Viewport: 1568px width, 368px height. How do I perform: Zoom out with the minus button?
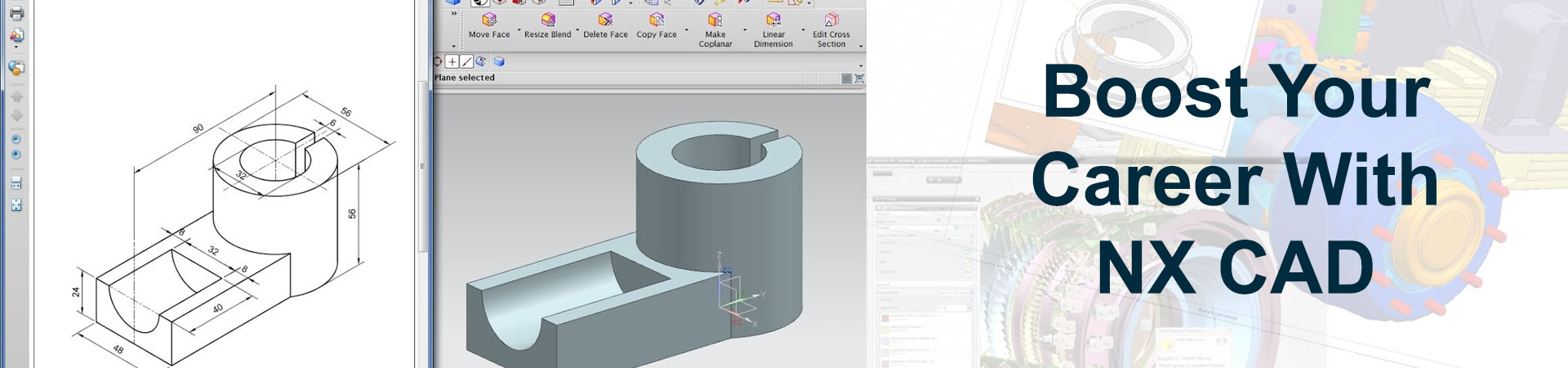point(16,139)
